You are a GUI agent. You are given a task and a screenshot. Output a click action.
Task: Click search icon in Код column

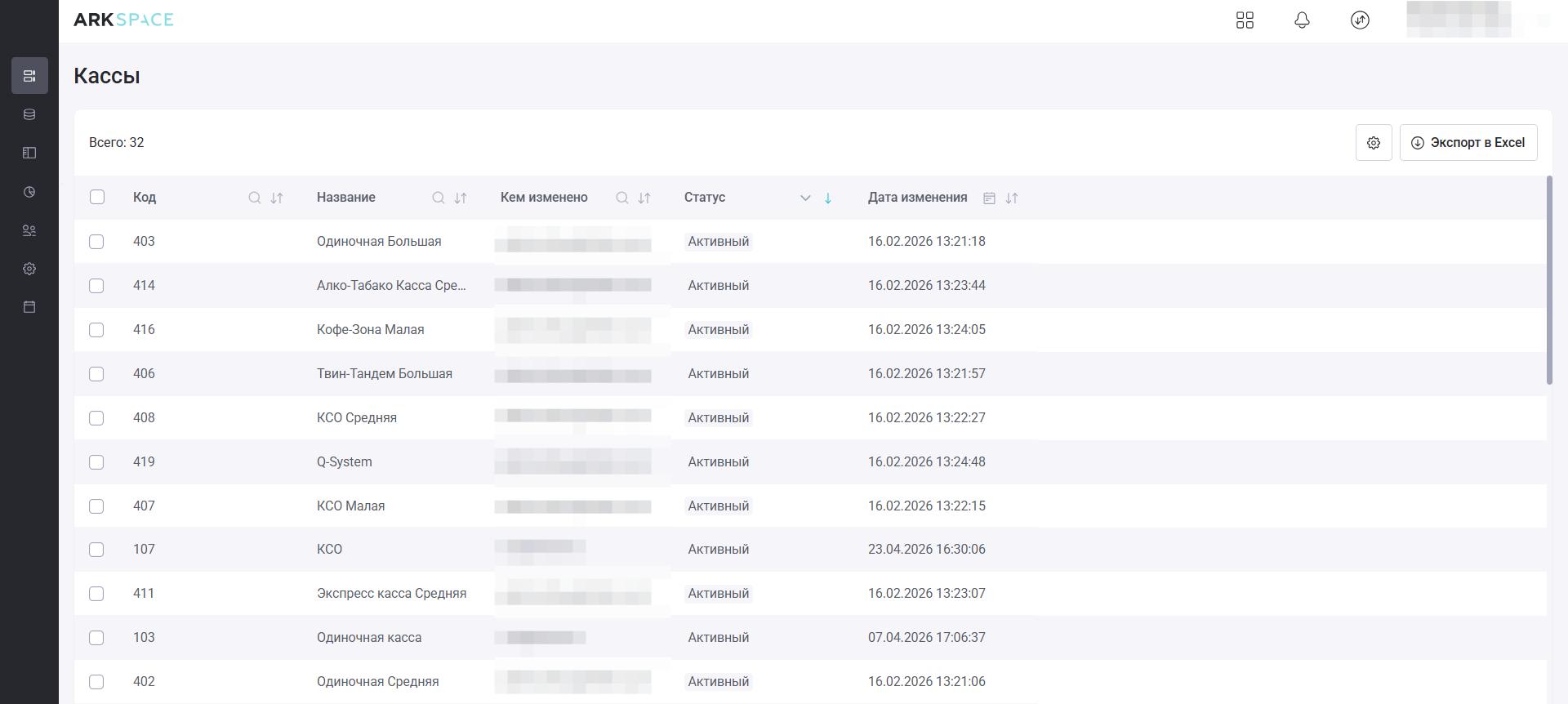(x=255, y=198)
